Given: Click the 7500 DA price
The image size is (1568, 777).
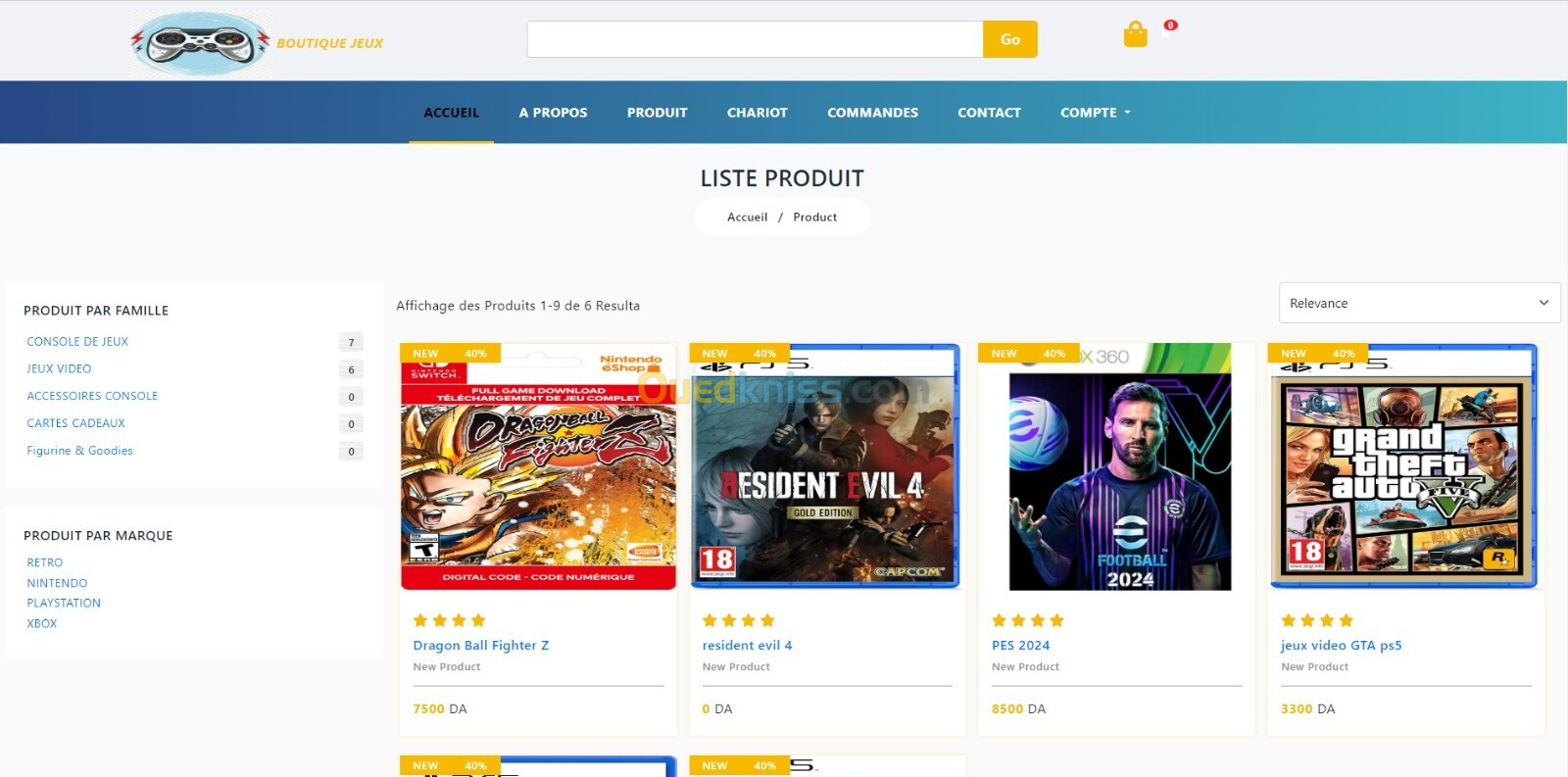Looking at the screenshot, I should (x=440, y=708).
